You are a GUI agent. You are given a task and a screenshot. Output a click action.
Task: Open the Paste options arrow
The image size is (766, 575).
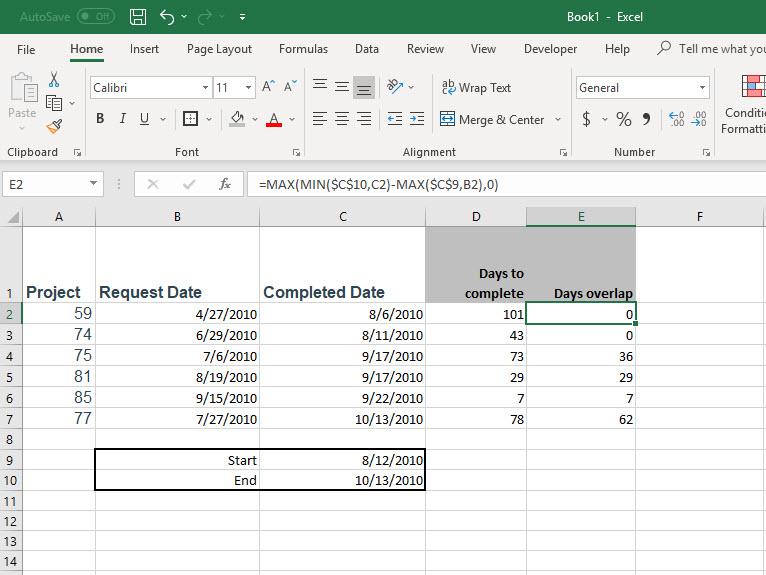pos(22,128)
